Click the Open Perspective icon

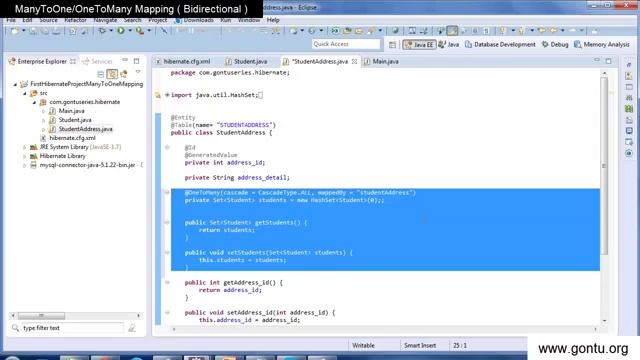[392, 44]
